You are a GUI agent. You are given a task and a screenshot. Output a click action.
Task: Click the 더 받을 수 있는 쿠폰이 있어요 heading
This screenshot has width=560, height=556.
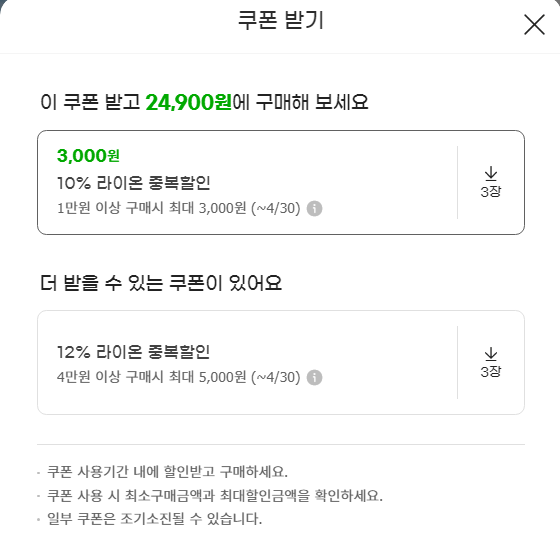pos(161,283)
